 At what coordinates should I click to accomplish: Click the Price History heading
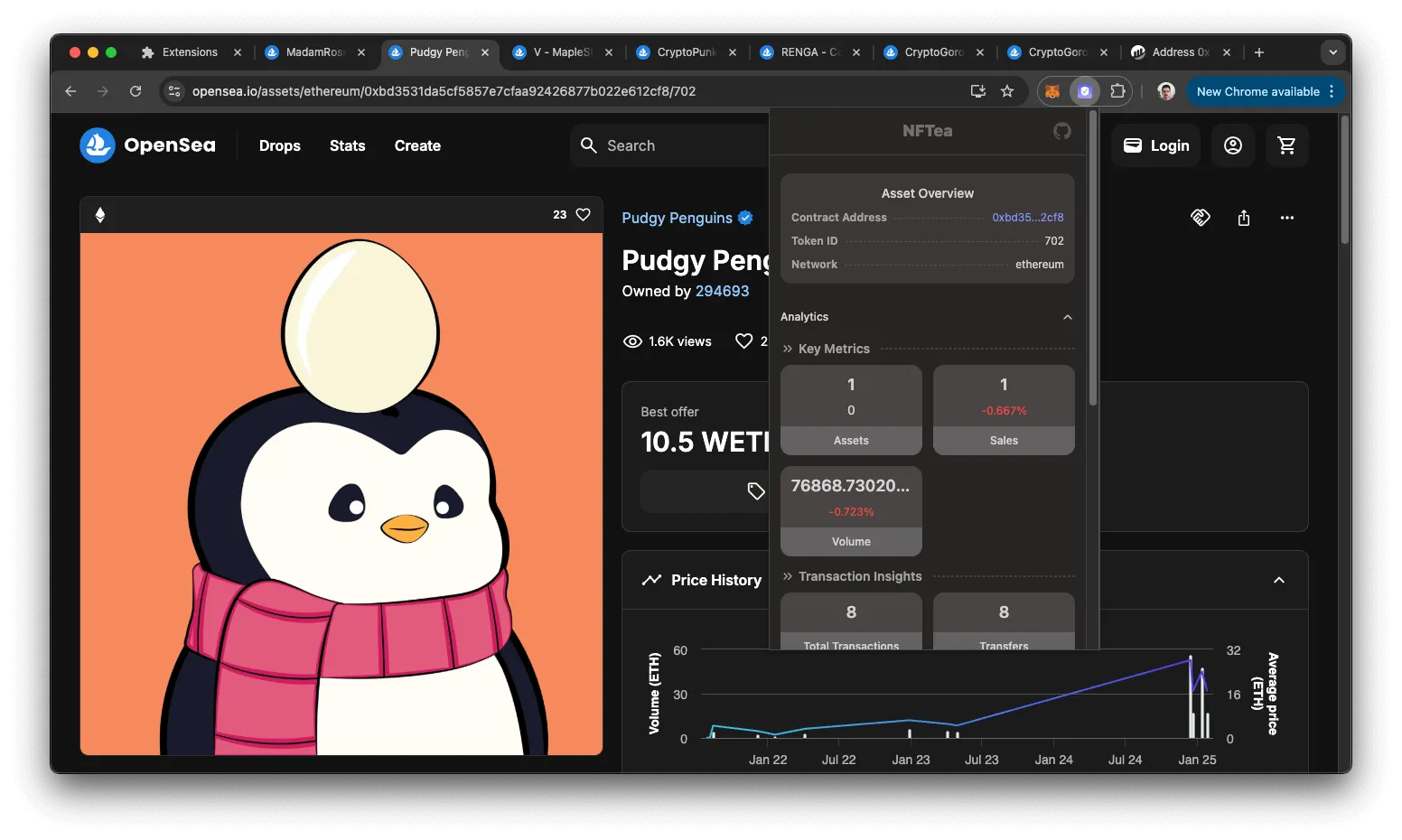(x=716, y=580)
